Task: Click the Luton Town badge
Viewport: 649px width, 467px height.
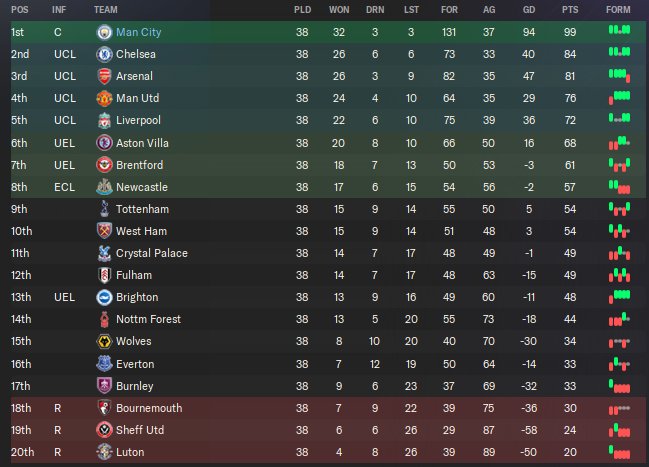Action: (104, 452)
